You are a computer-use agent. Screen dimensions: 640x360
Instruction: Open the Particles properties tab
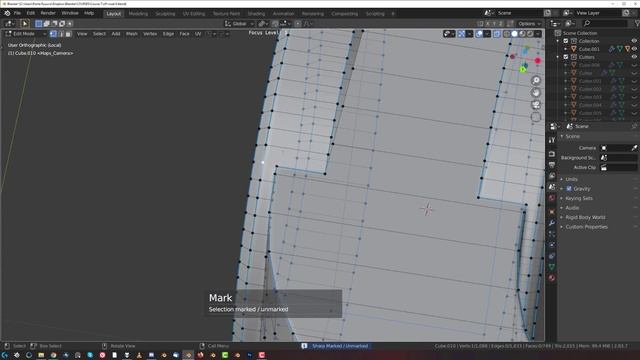point(552,234)
